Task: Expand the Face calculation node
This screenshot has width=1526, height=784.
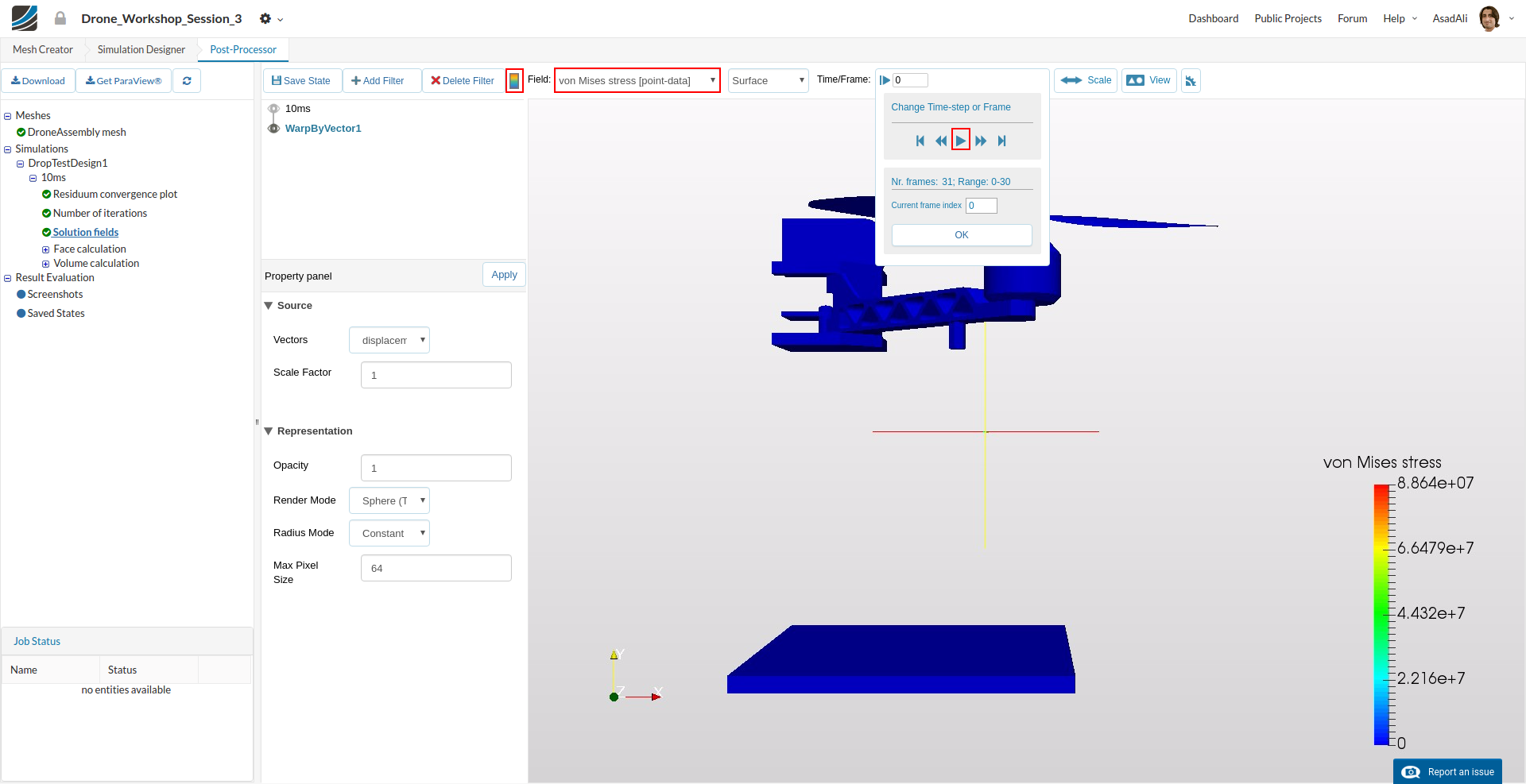Action: pos(46,249)
